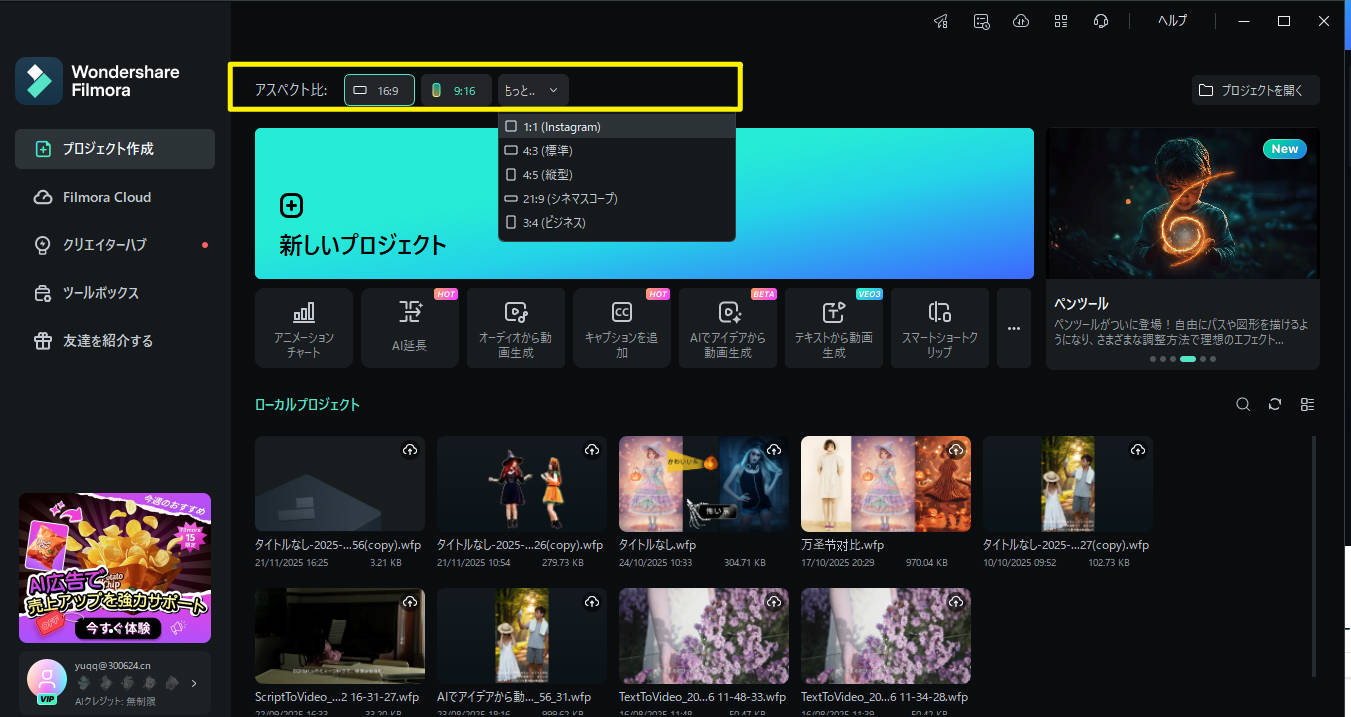This screenshot has width=1351, height=717.
Task: Open the オーディオから動画生成 tool
Action: click(515, 327)
